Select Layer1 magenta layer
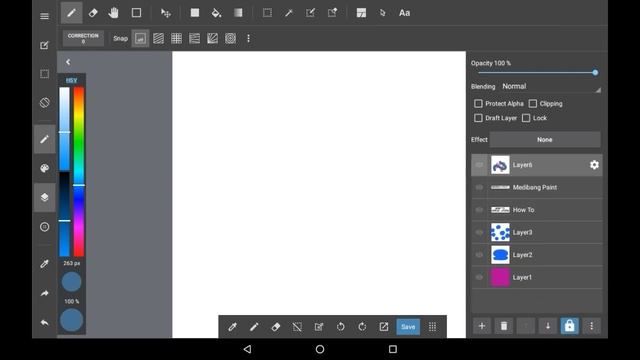 point(537,277)
